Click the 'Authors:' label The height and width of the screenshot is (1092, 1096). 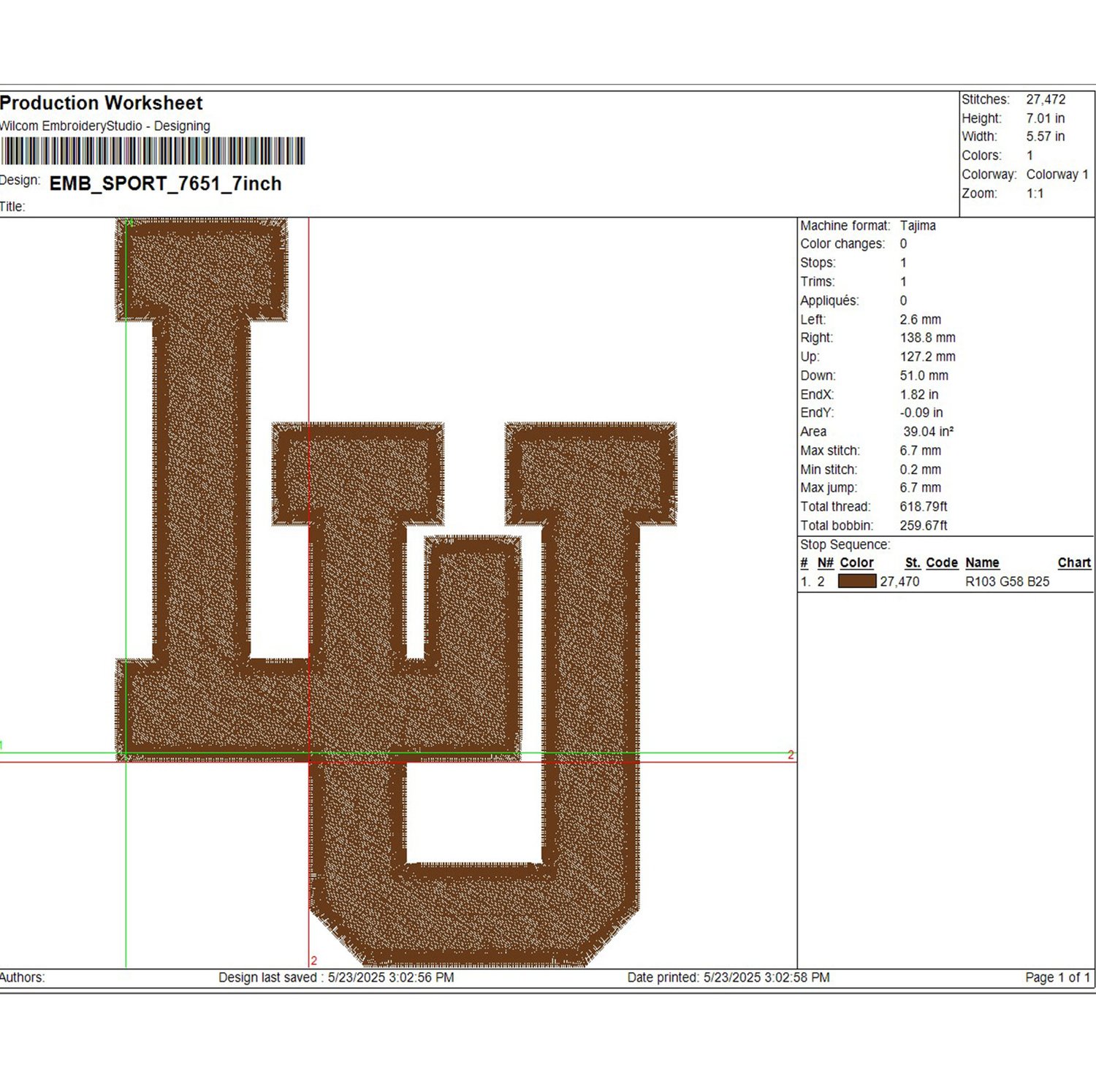pyautogui.click(x=22, y=978)
